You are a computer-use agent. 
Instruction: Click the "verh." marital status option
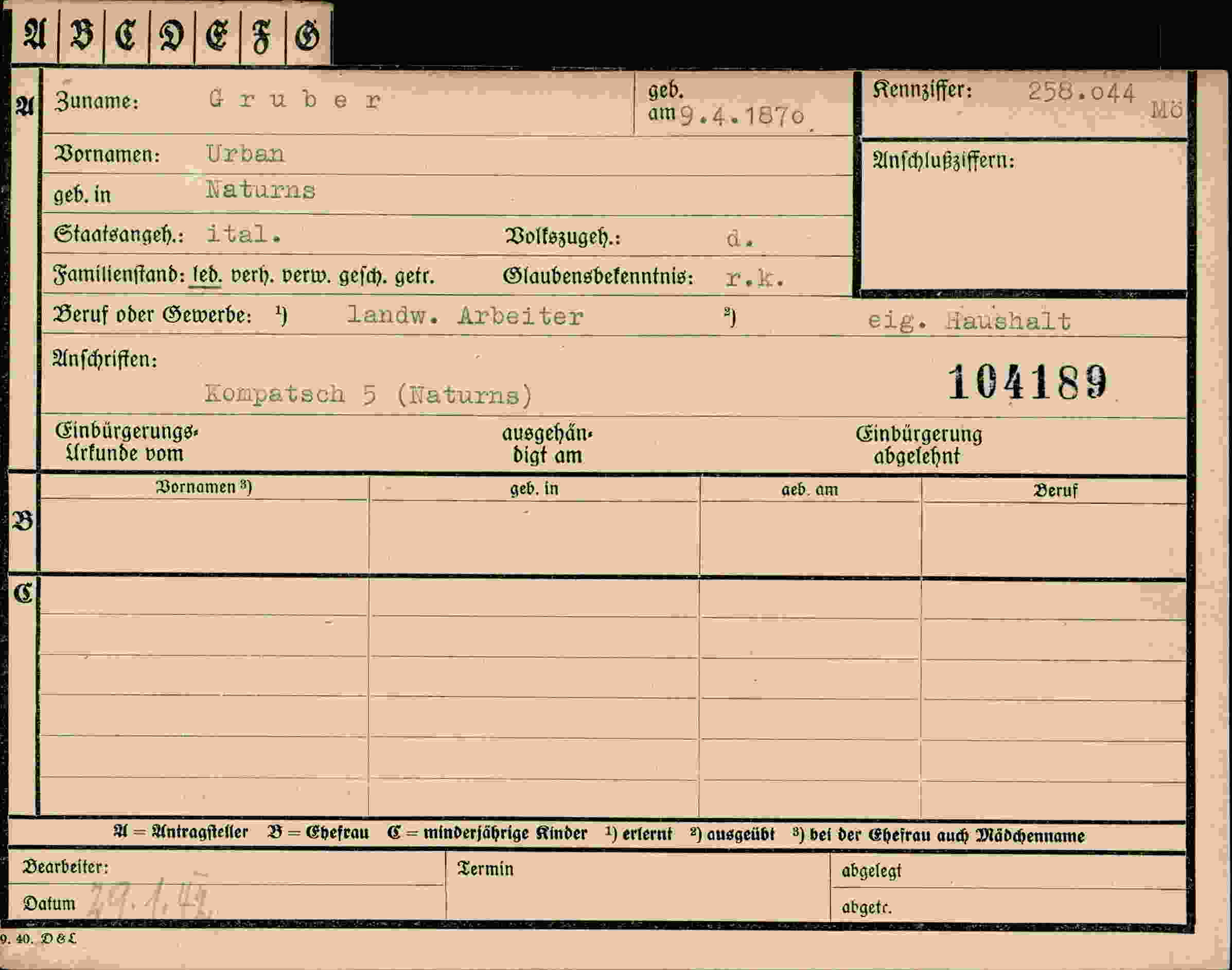252,276
